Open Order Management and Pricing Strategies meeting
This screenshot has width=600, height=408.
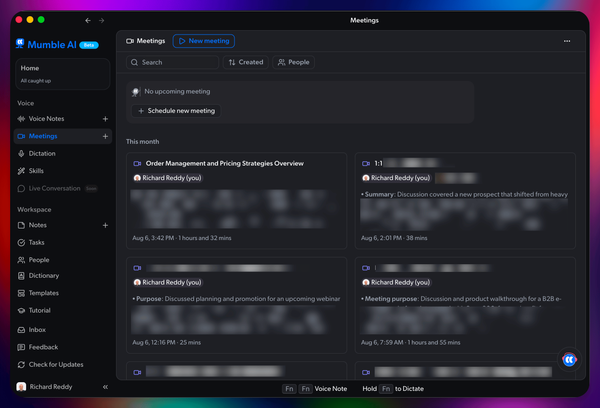click(x=236, y=201)
